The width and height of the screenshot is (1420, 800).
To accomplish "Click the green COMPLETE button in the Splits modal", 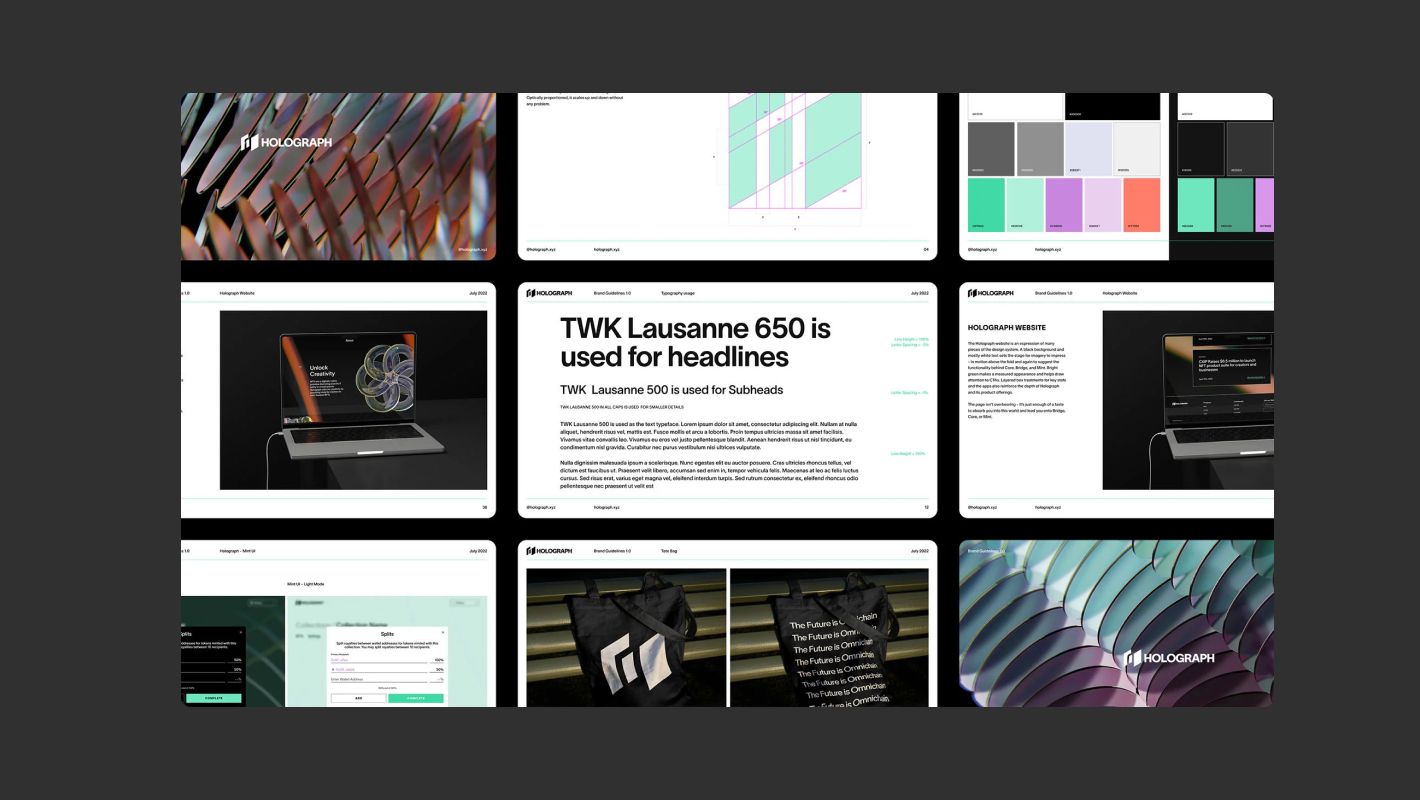I will tap(415, 698).
